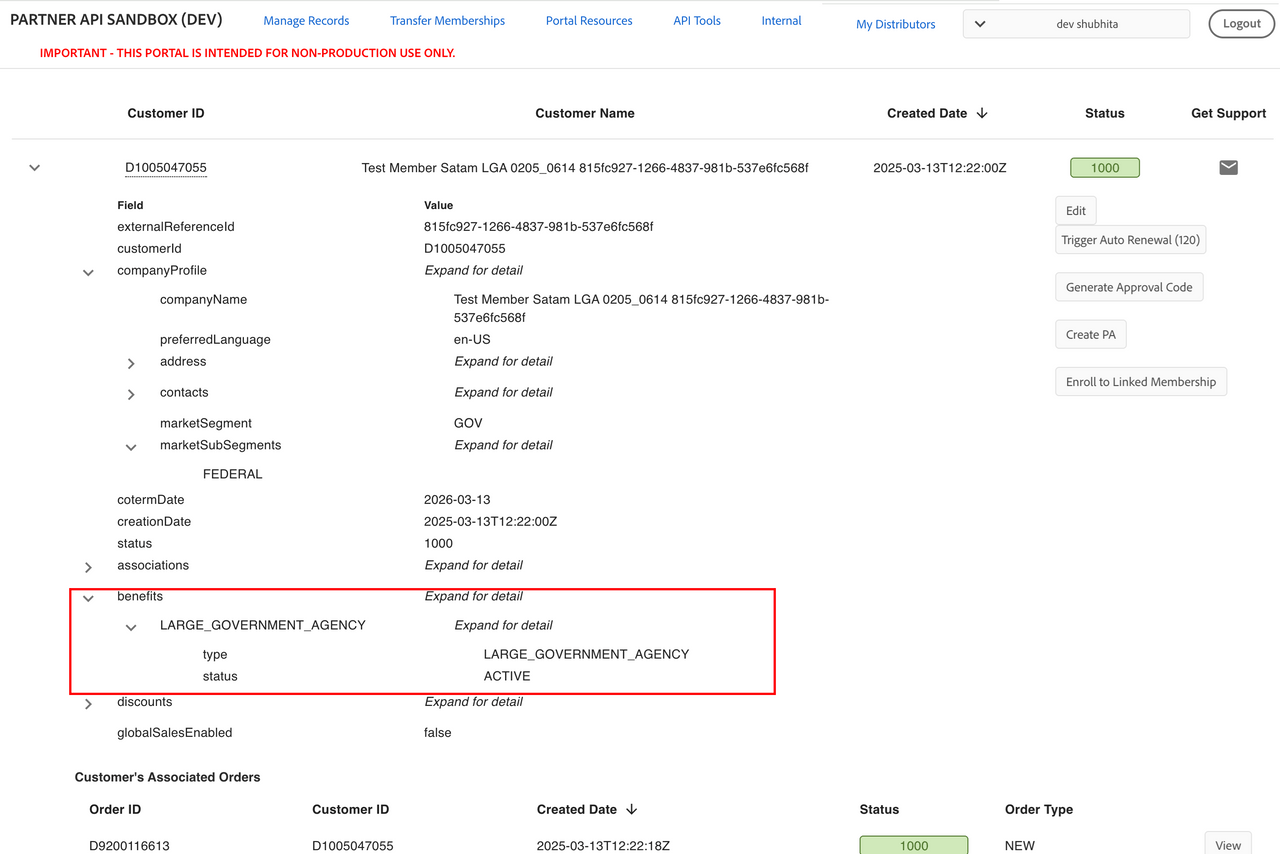Click order ID D9200116613
The height and width of the screenshot is (854, 1280).
(x=131, y=846)
